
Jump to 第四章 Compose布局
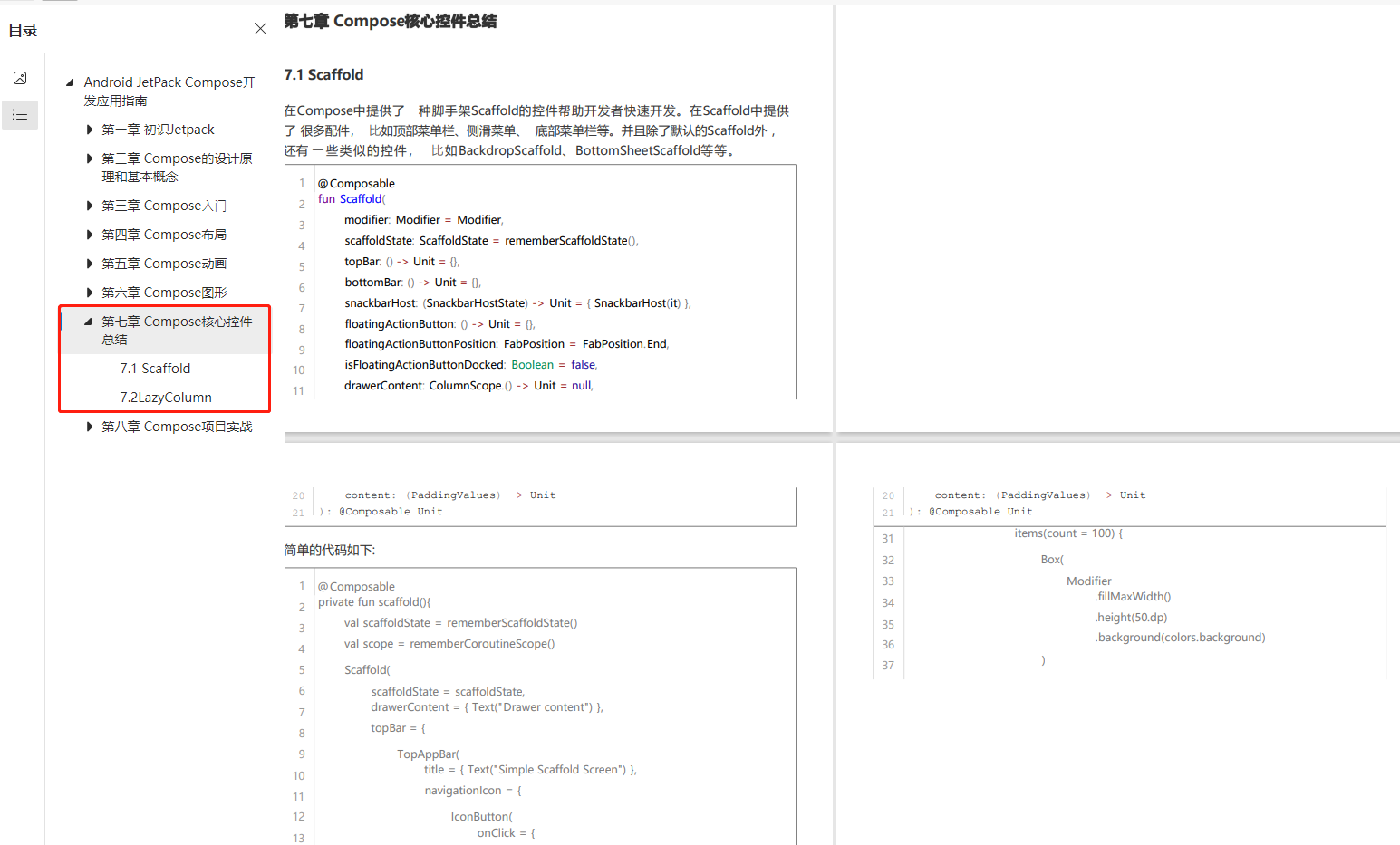click(164, 235)
